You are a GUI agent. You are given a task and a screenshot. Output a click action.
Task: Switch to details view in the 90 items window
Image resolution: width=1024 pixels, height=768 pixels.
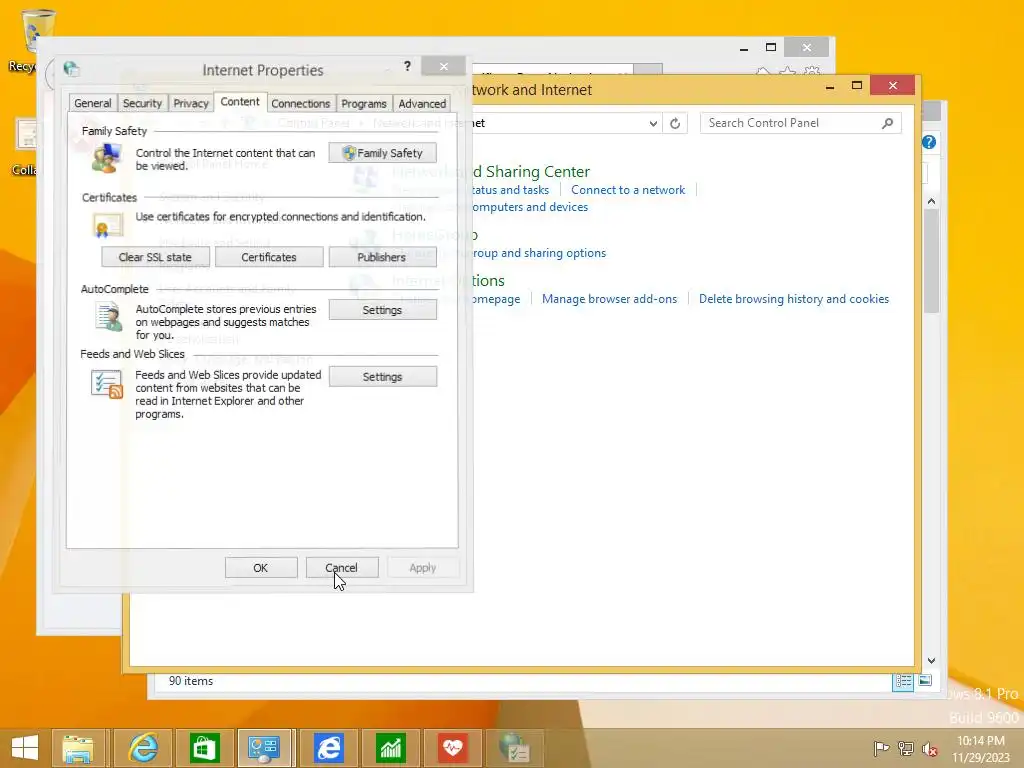tap(903, 681)
